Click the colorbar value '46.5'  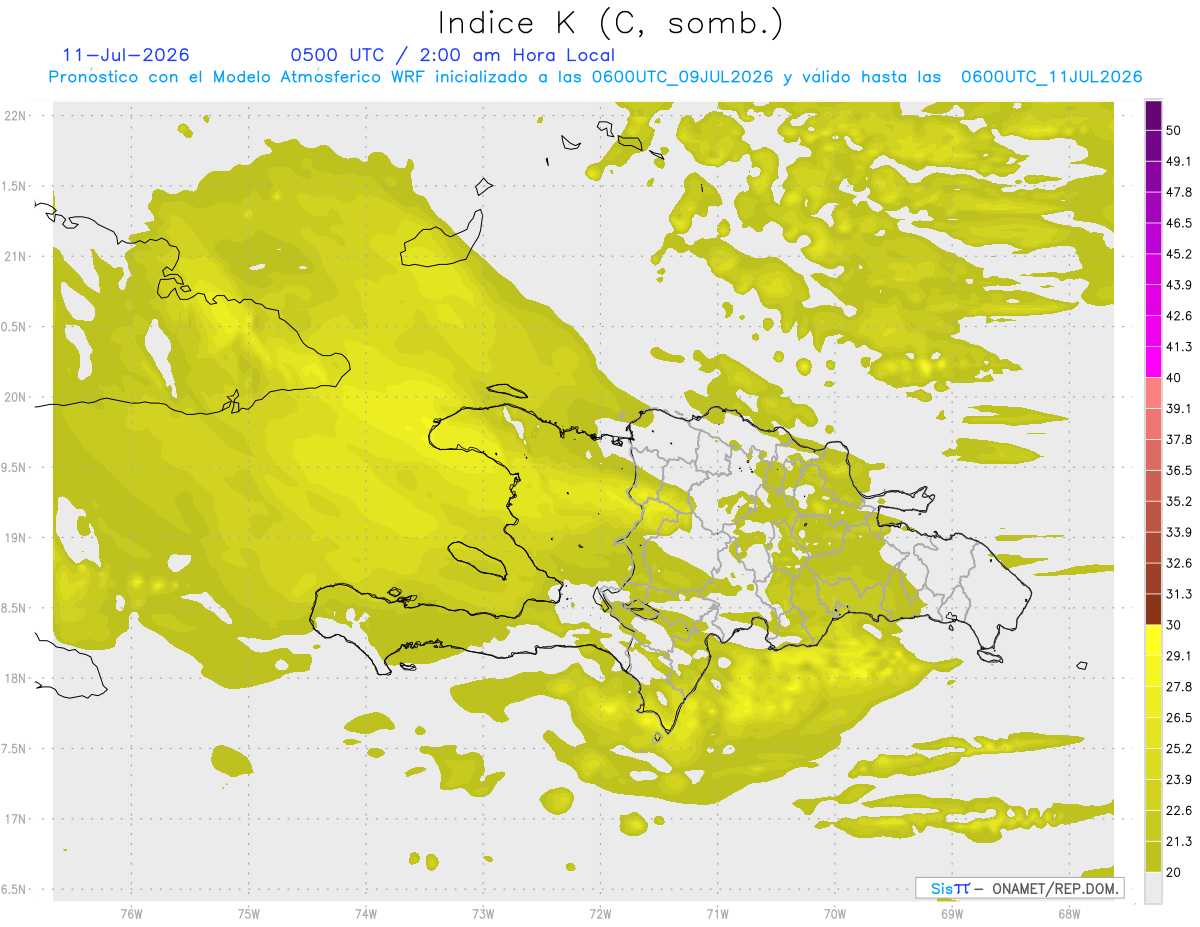tap(1179, 223)
